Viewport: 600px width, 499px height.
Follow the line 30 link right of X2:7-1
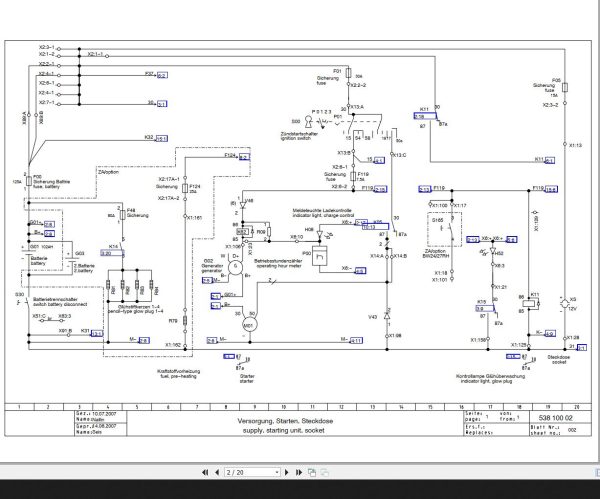tap(162, 104)
